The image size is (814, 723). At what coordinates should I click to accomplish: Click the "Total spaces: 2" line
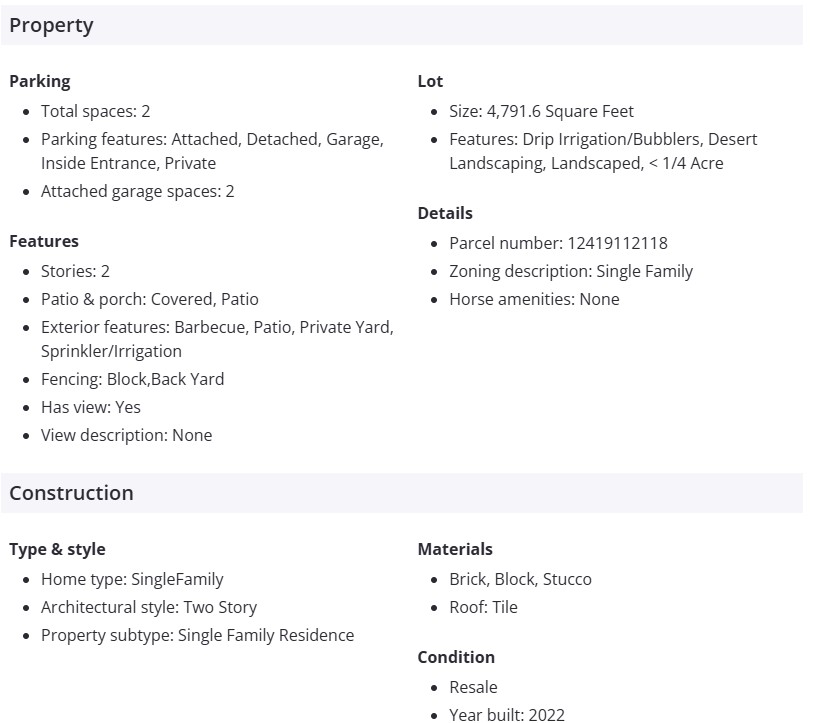point(95,111)
